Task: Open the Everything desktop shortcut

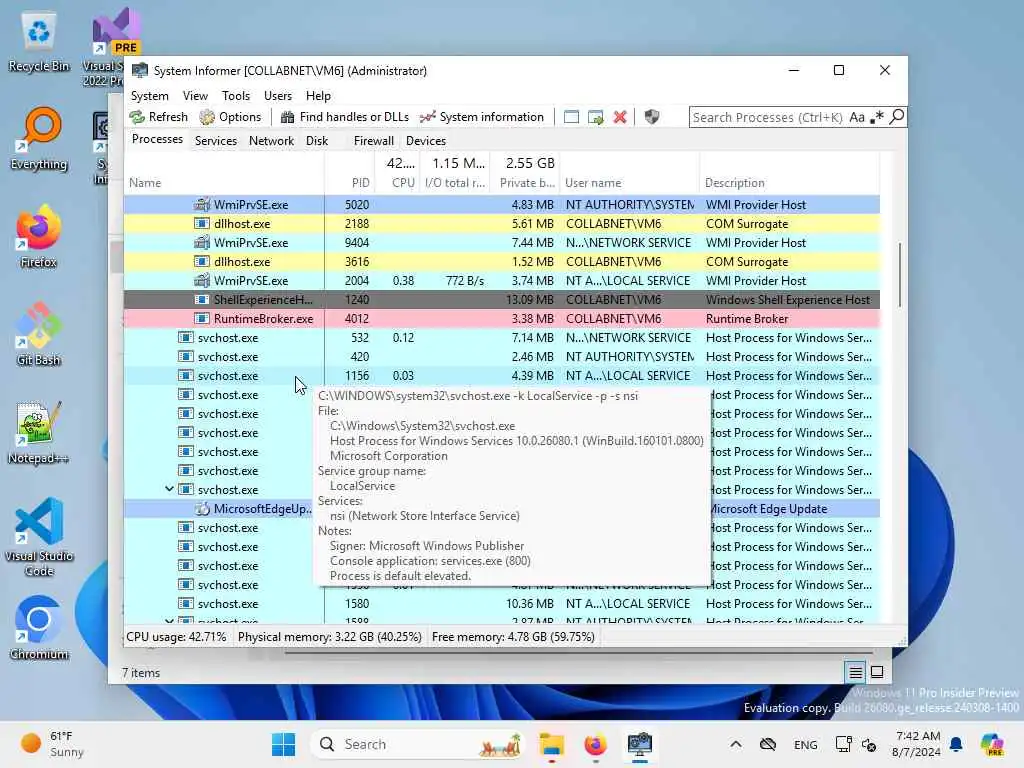Action: click(x=39, y=140)
